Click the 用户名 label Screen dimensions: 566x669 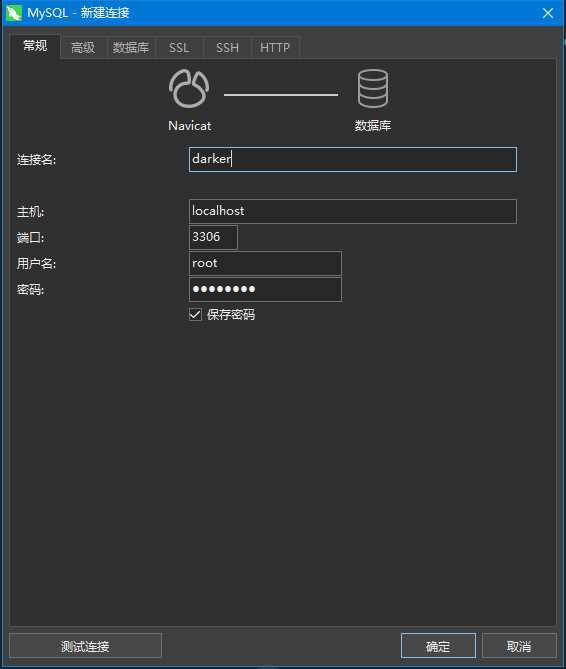[x=36, y=264]
